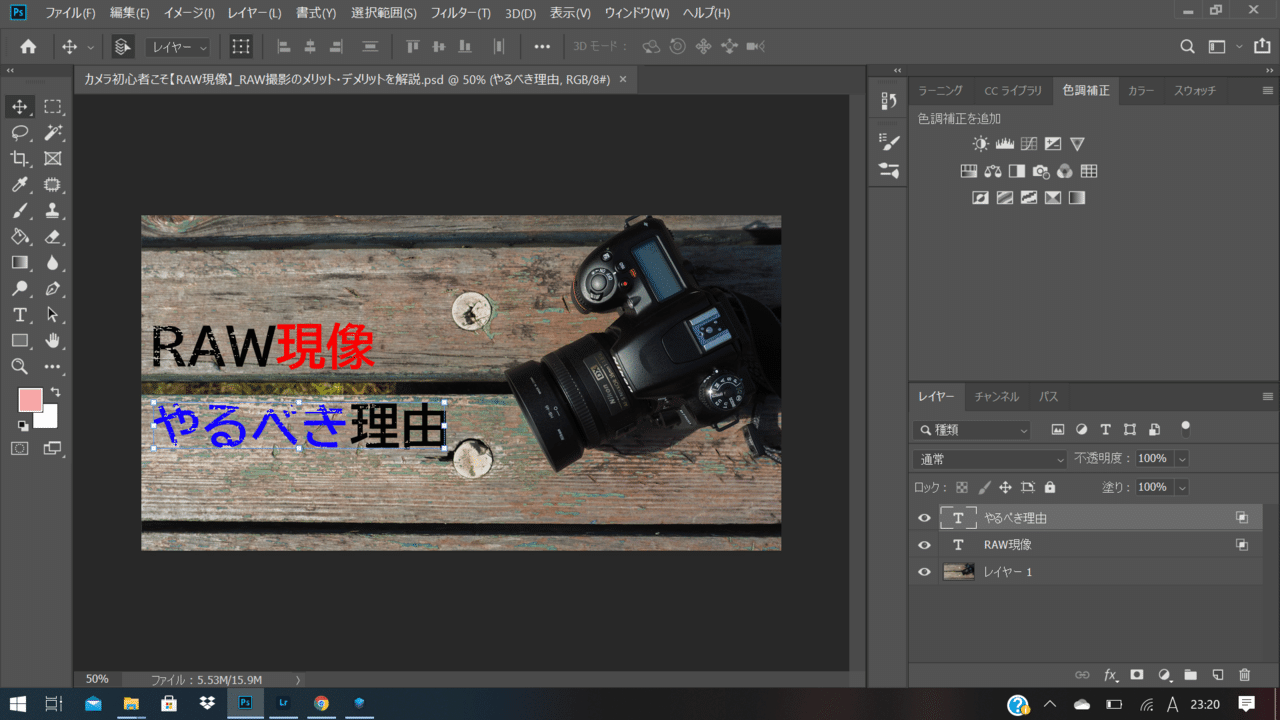Click the 50% zoom level field

pos(97,679)
